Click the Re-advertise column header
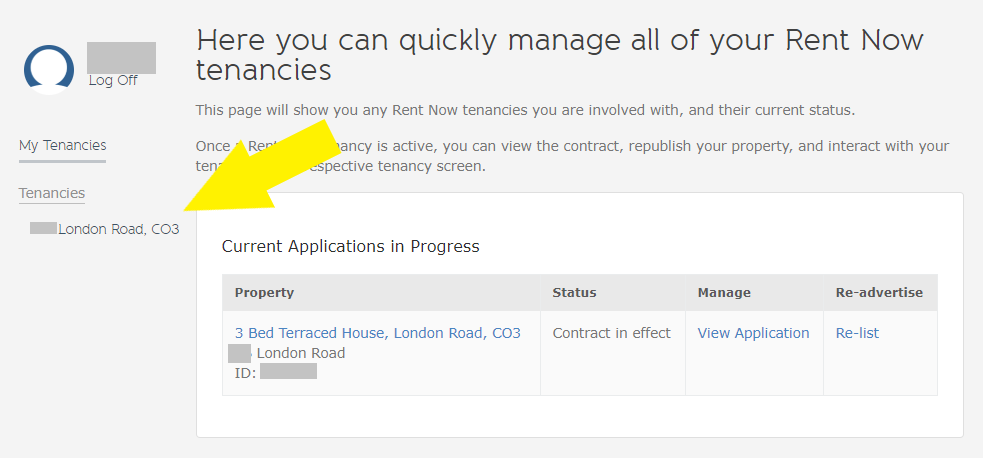This screenshot has height=458, width=983. pos(879,293)
